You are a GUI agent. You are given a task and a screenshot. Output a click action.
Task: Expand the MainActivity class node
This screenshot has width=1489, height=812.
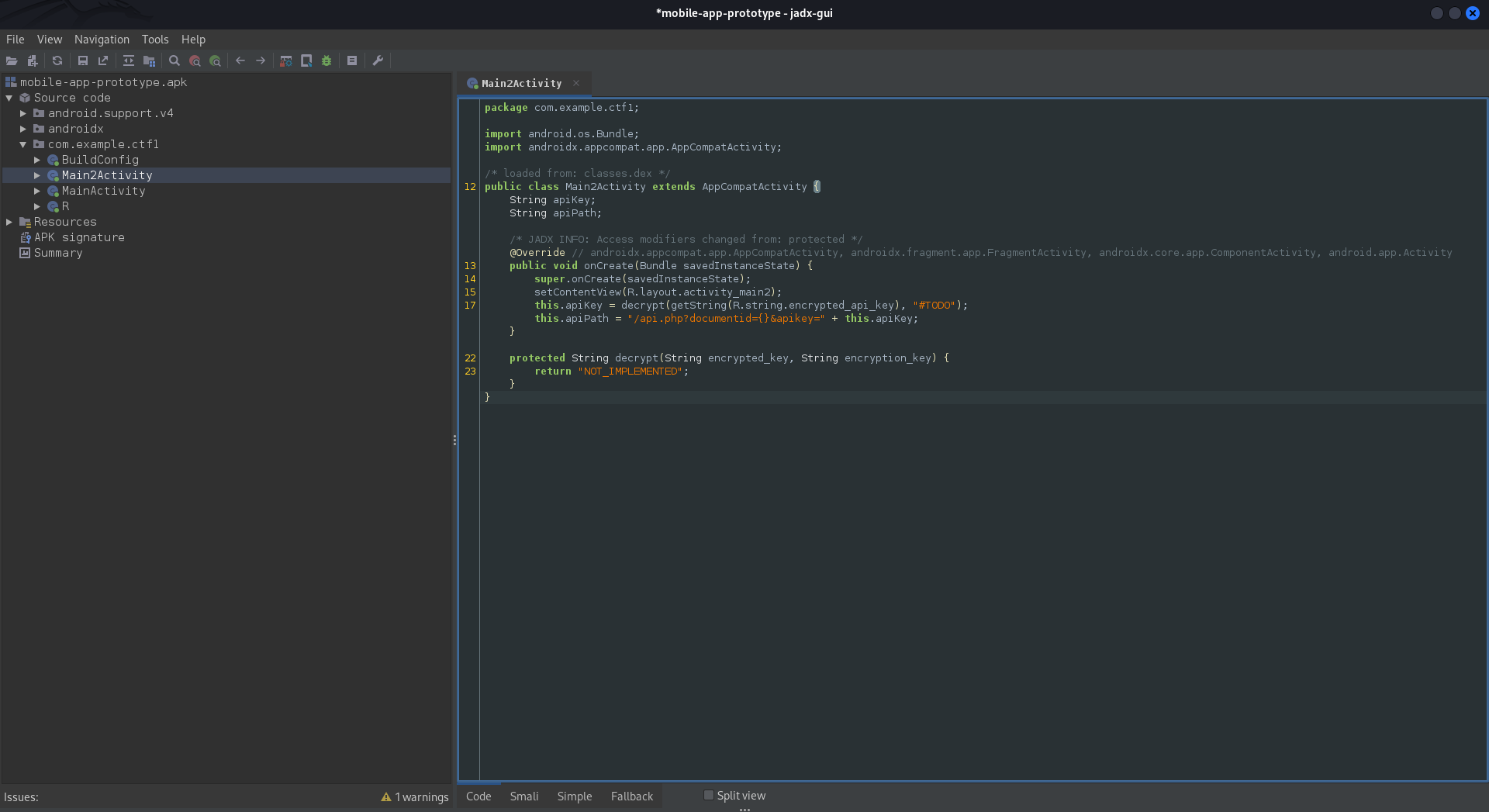pyautogui.click(x=37, y=191)
